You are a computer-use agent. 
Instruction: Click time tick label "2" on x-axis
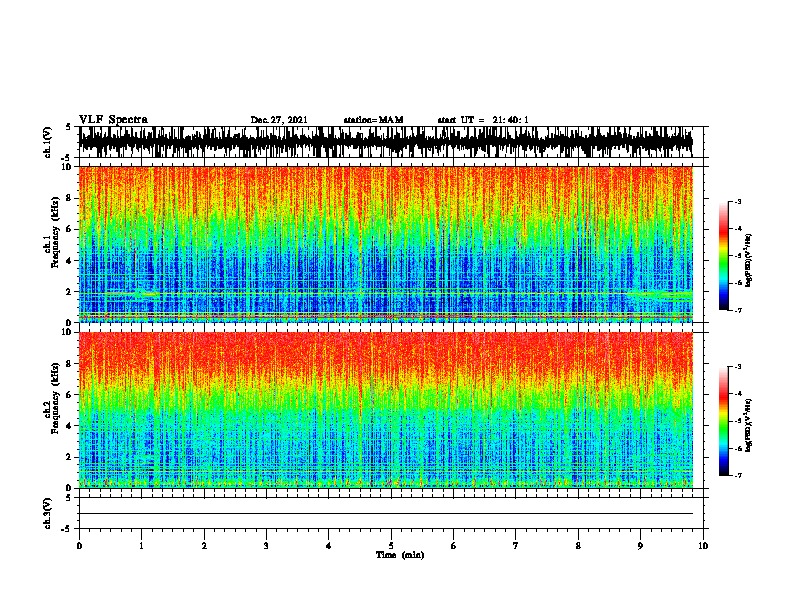[204, 546]
